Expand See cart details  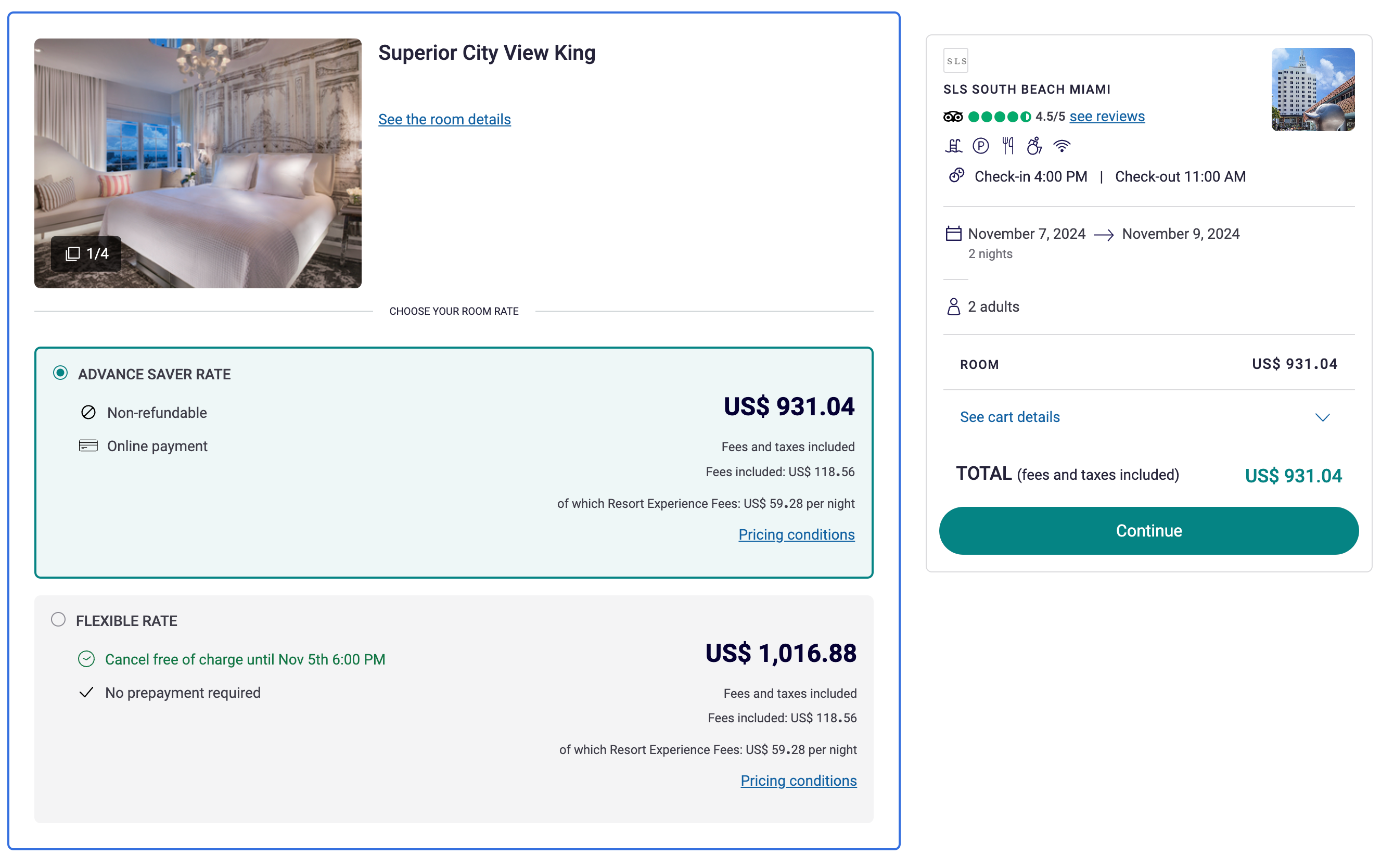pyautogui.click(x=1009, y=417)
